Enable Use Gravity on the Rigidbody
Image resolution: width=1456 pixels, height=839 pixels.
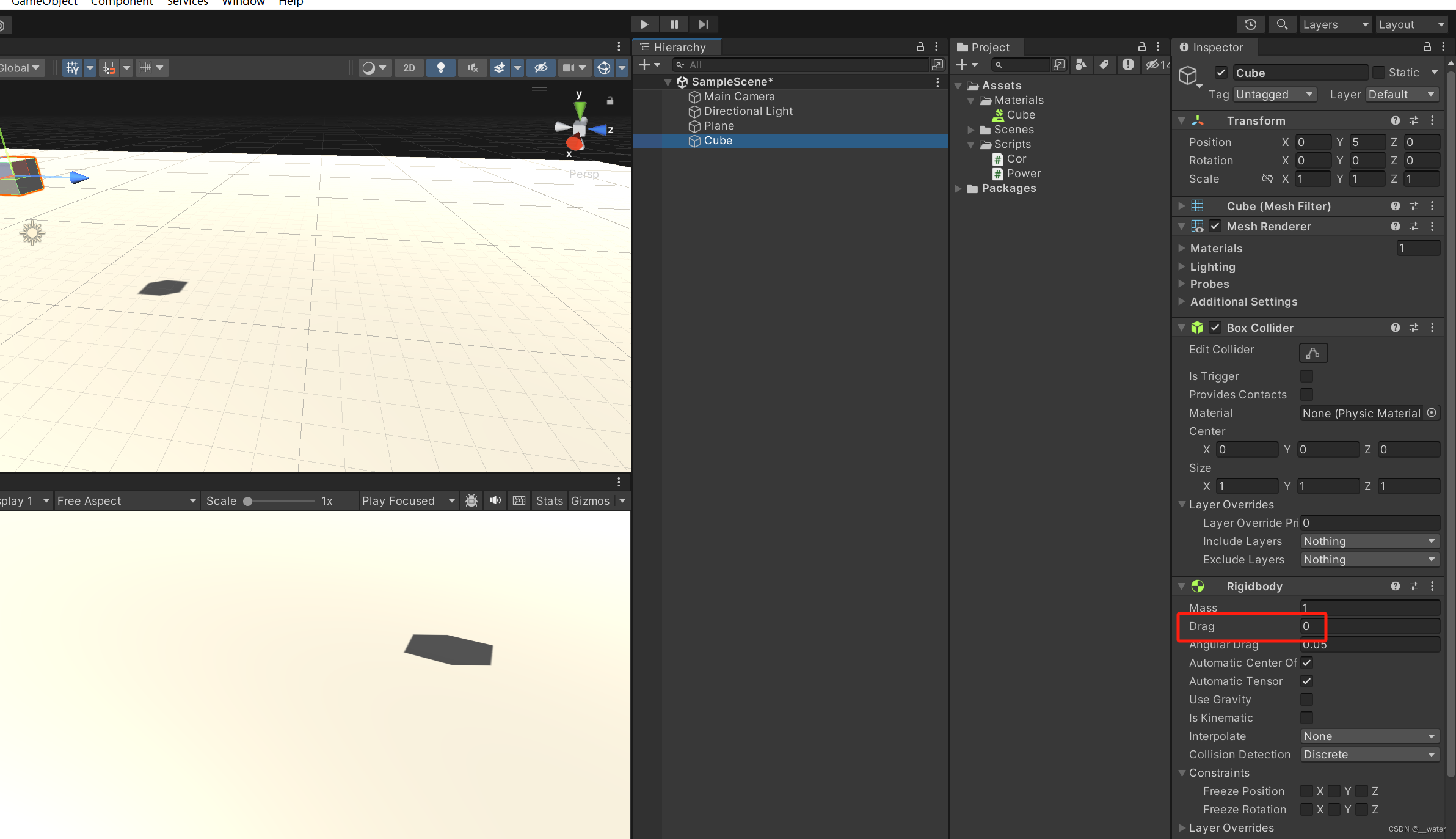[x=1307, y=699]
